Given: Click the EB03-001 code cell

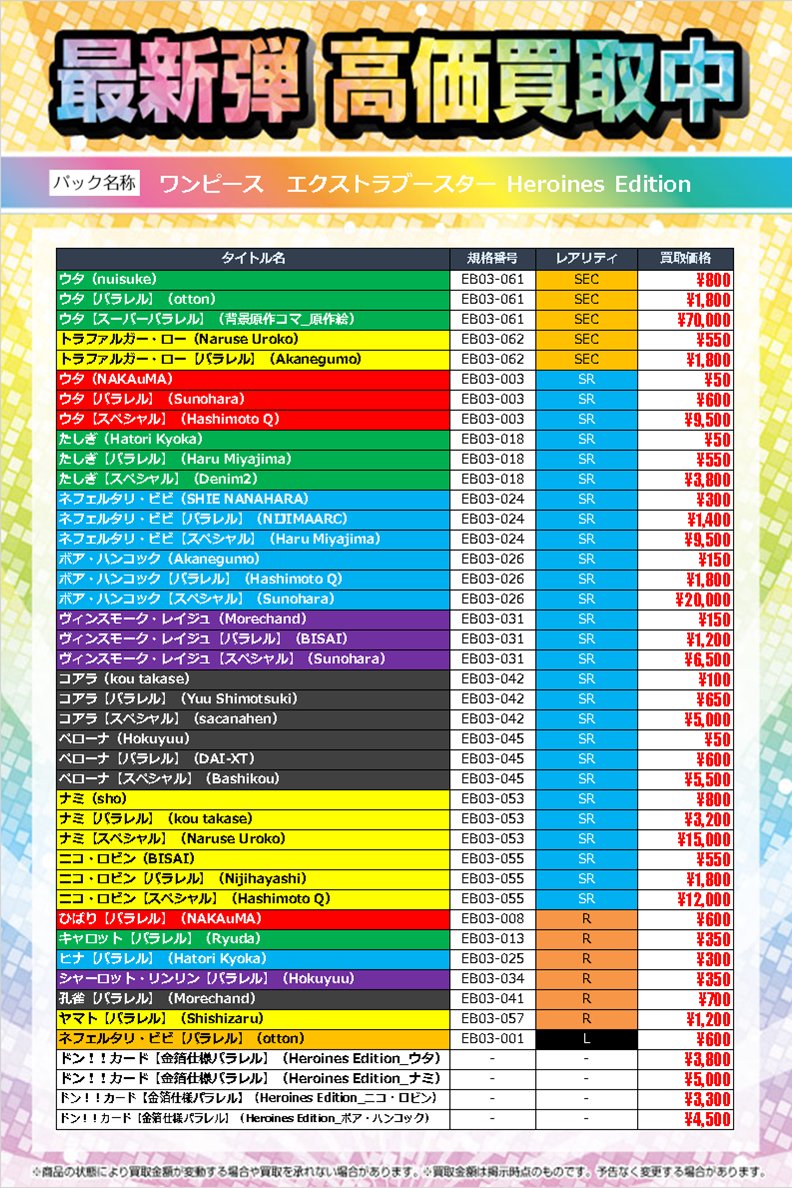Looking at the screenshot, I should click(493, 1039).
